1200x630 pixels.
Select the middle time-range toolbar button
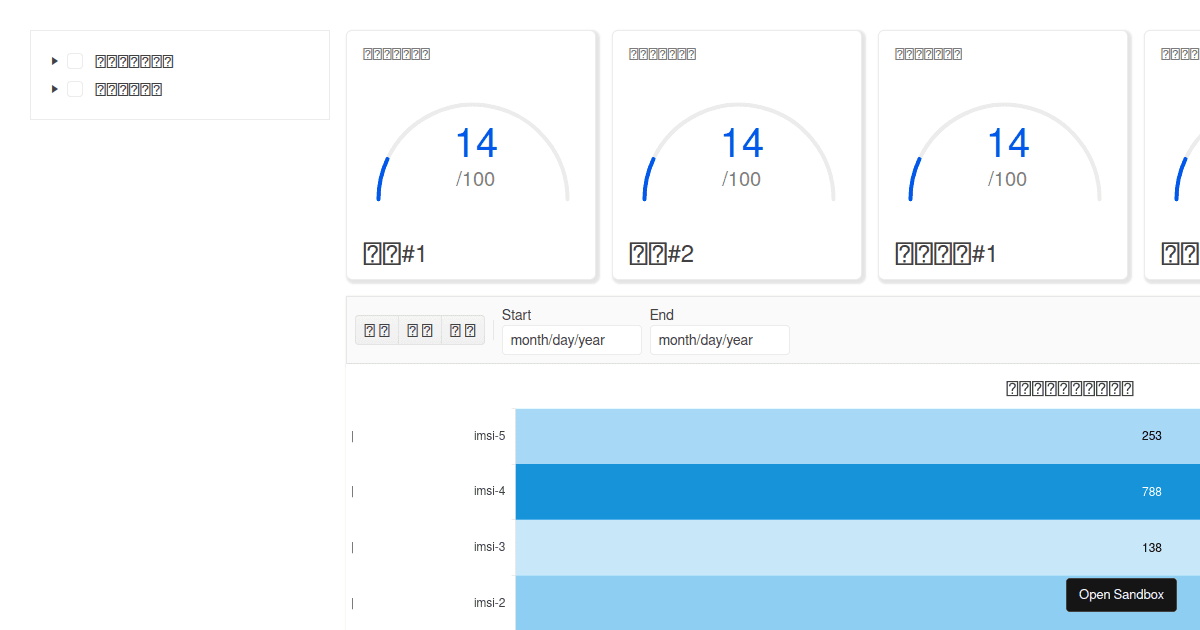419,330
